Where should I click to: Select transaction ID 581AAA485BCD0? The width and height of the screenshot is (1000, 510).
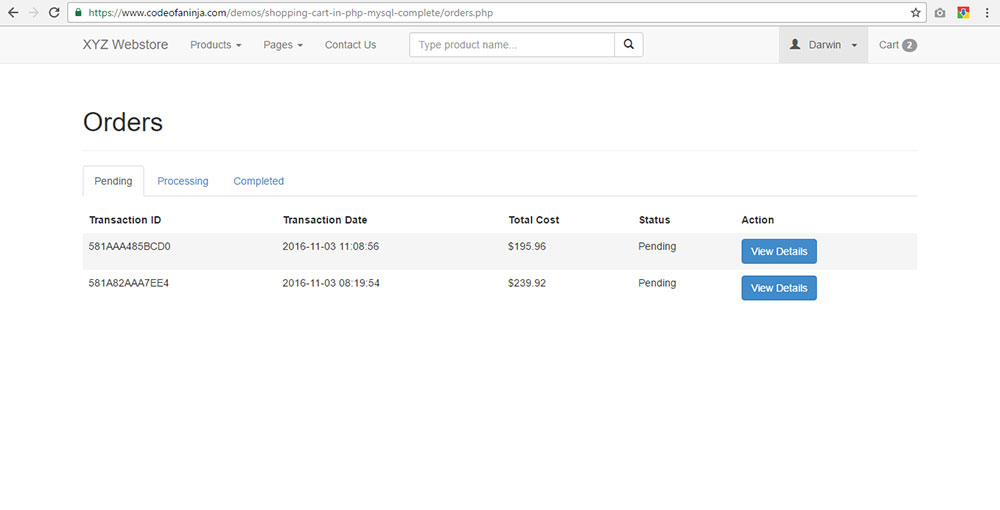(x=129, y=246)
